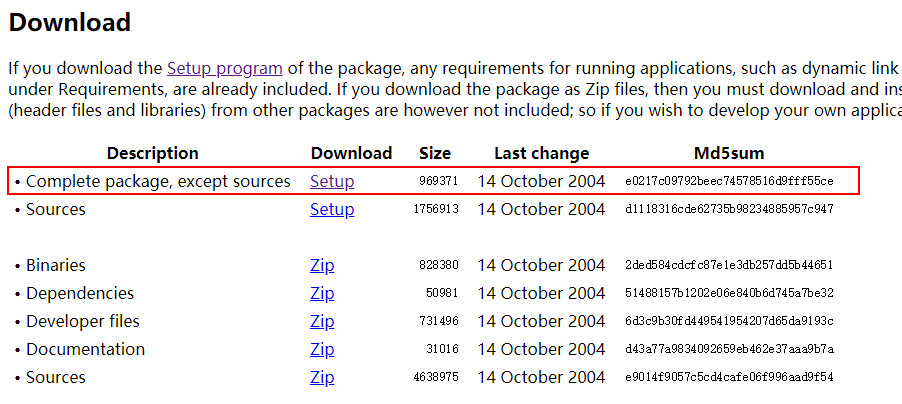The image size is (902, 404).
Task: Click the Md5sum for Binaries zip
Action: click(729, 265)
